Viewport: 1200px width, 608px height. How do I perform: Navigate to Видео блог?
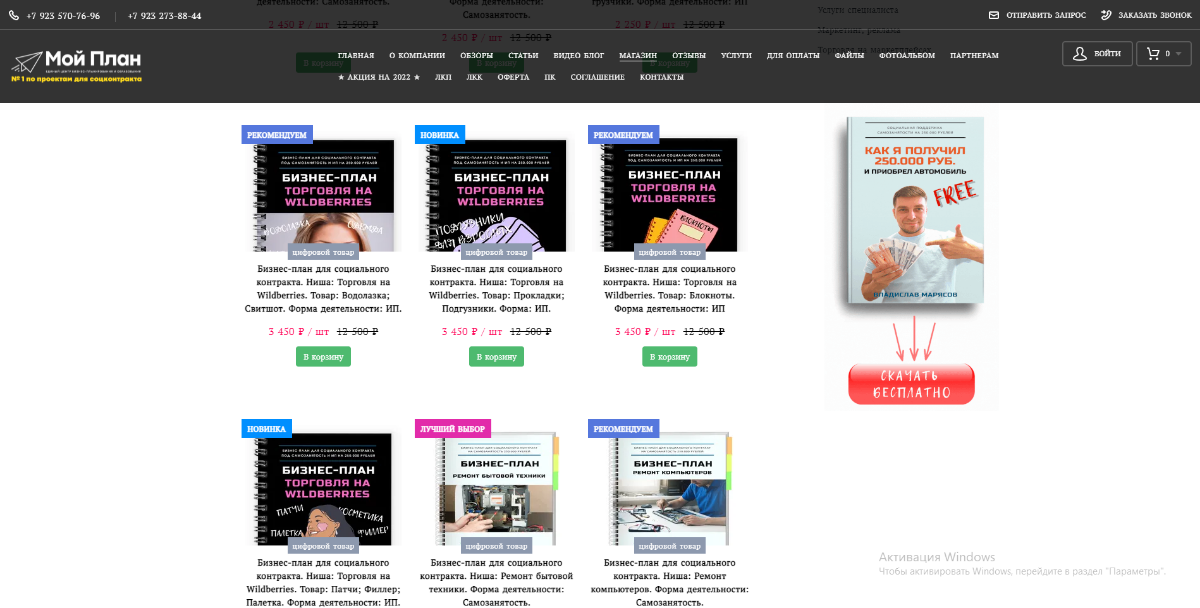(579, 56)
